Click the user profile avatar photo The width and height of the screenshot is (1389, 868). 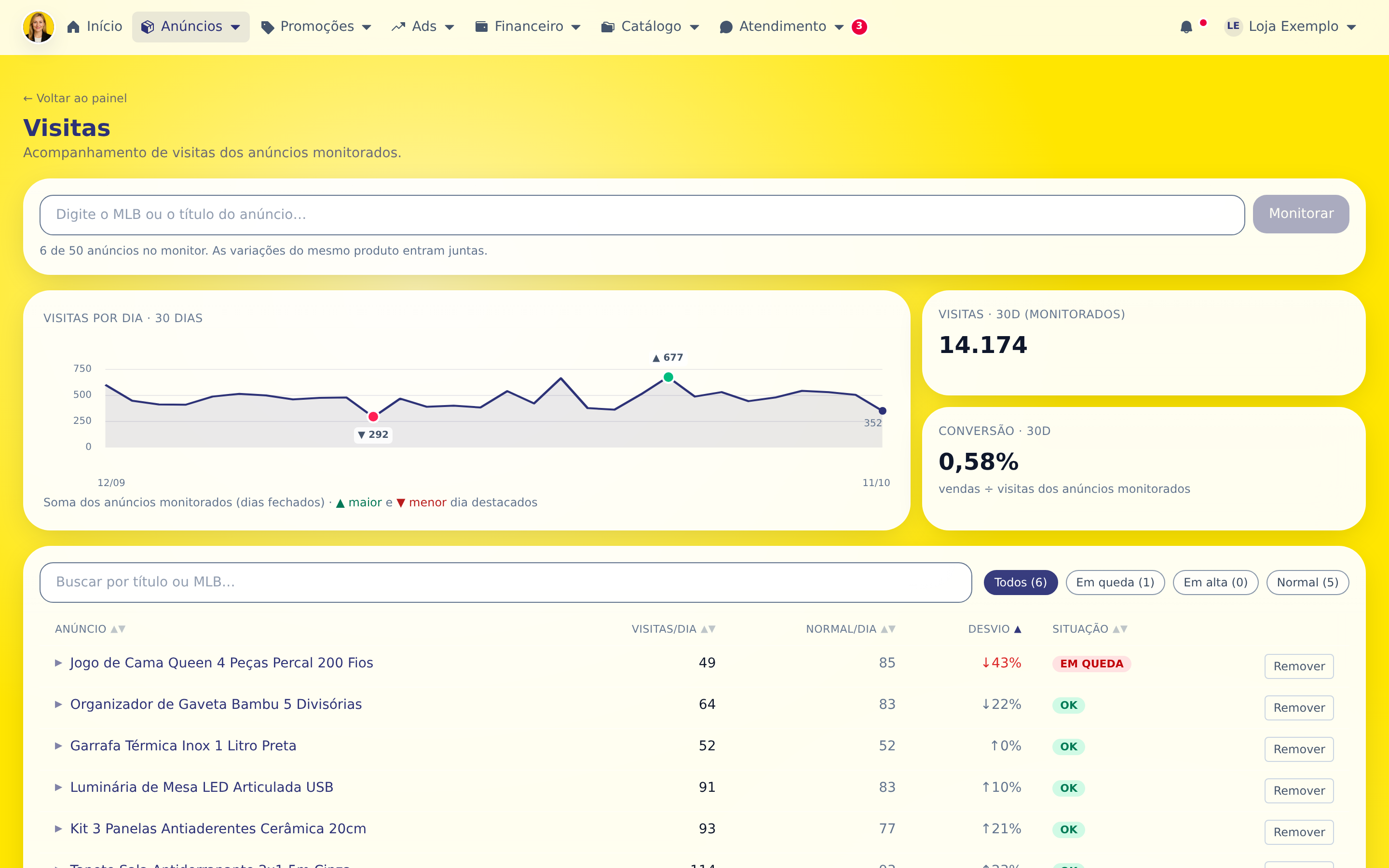(x=39, y=27)
